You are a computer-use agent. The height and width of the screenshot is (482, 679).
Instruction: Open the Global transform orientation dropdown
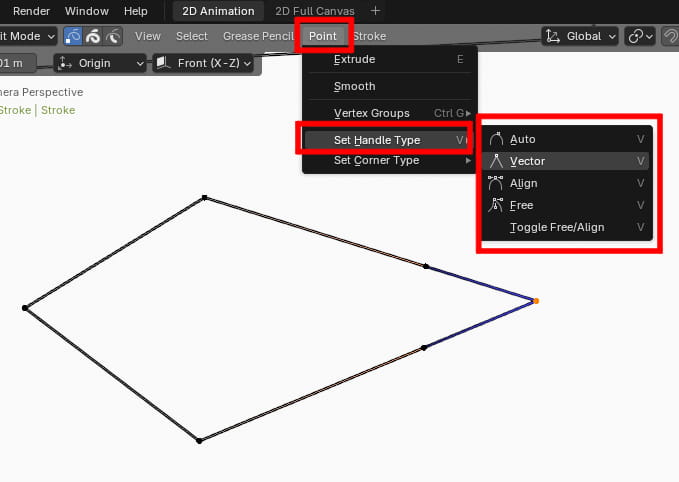click(581, 36)
